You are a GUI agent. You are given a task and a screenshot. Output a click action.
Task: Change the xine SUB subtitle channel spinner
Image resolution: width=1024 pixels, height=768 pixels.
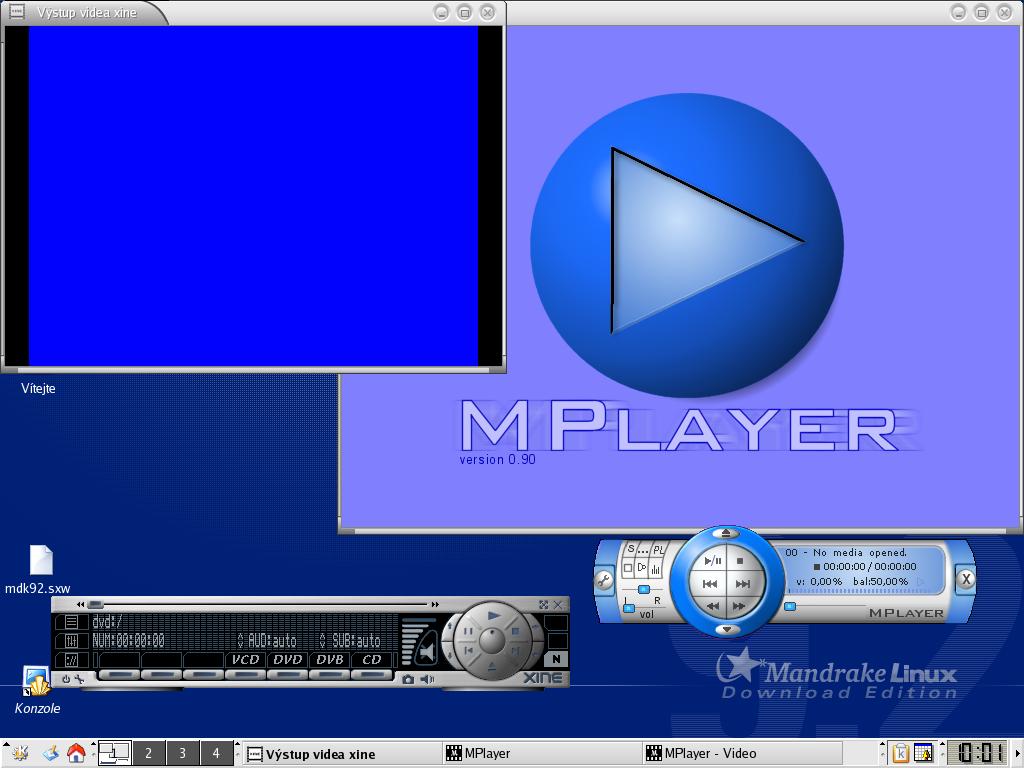323,641
